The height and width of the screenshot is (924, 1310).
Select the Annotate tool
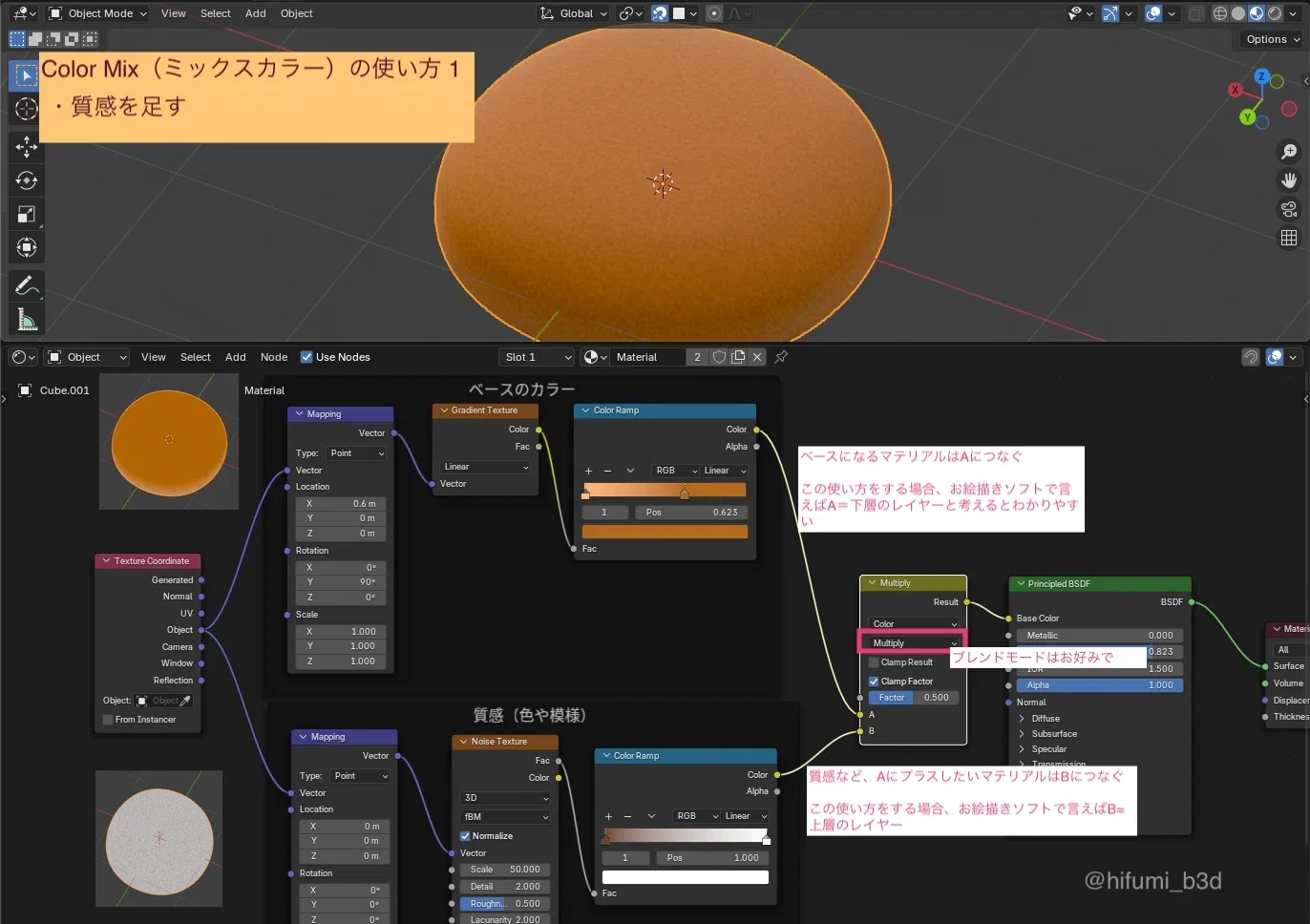tap(27, 285)
